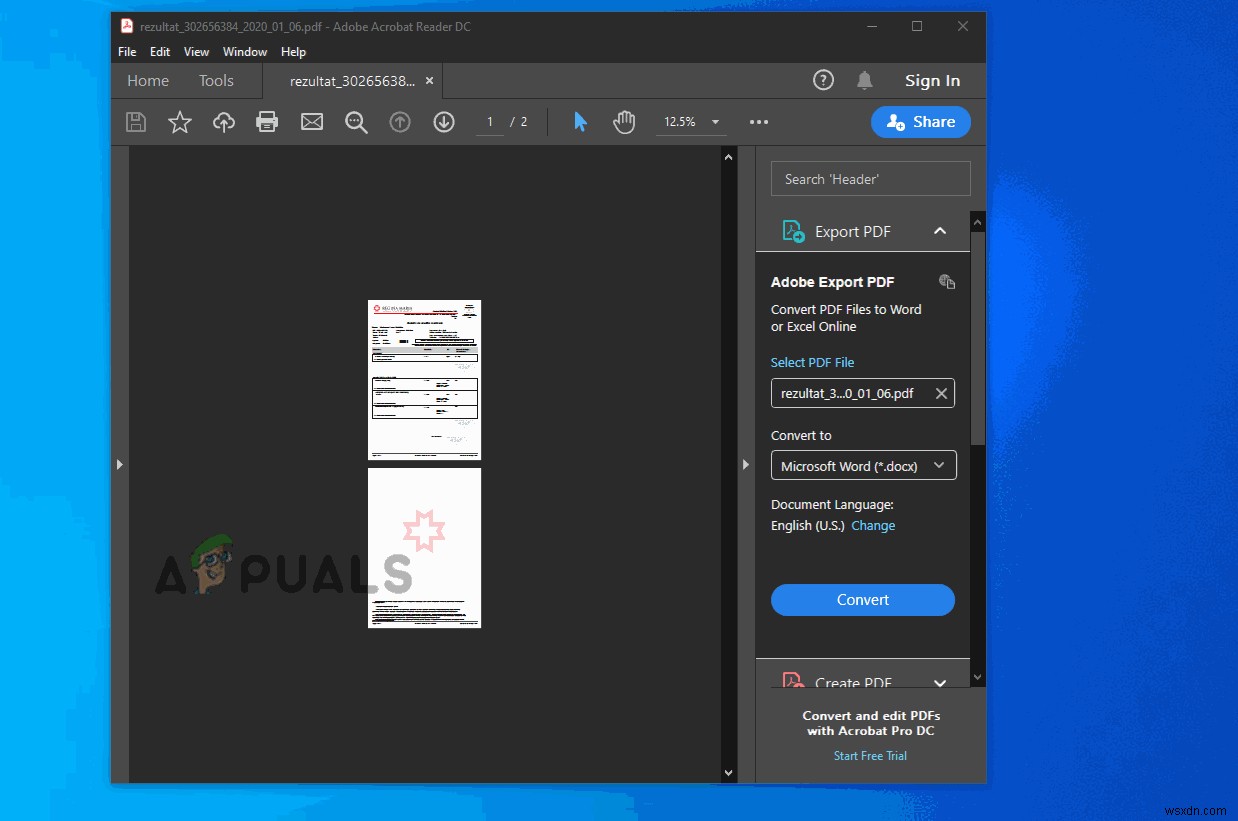Viewport: 1238px width, 821px height.
Task: Open the zoom percentage dropdown
Action: point(716,121)
